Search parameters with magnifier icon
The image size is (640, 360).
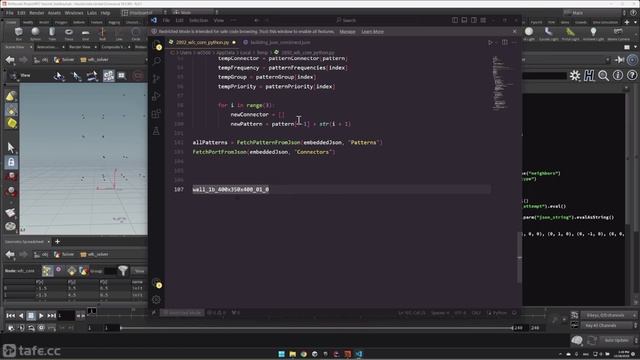click(603, 76)
